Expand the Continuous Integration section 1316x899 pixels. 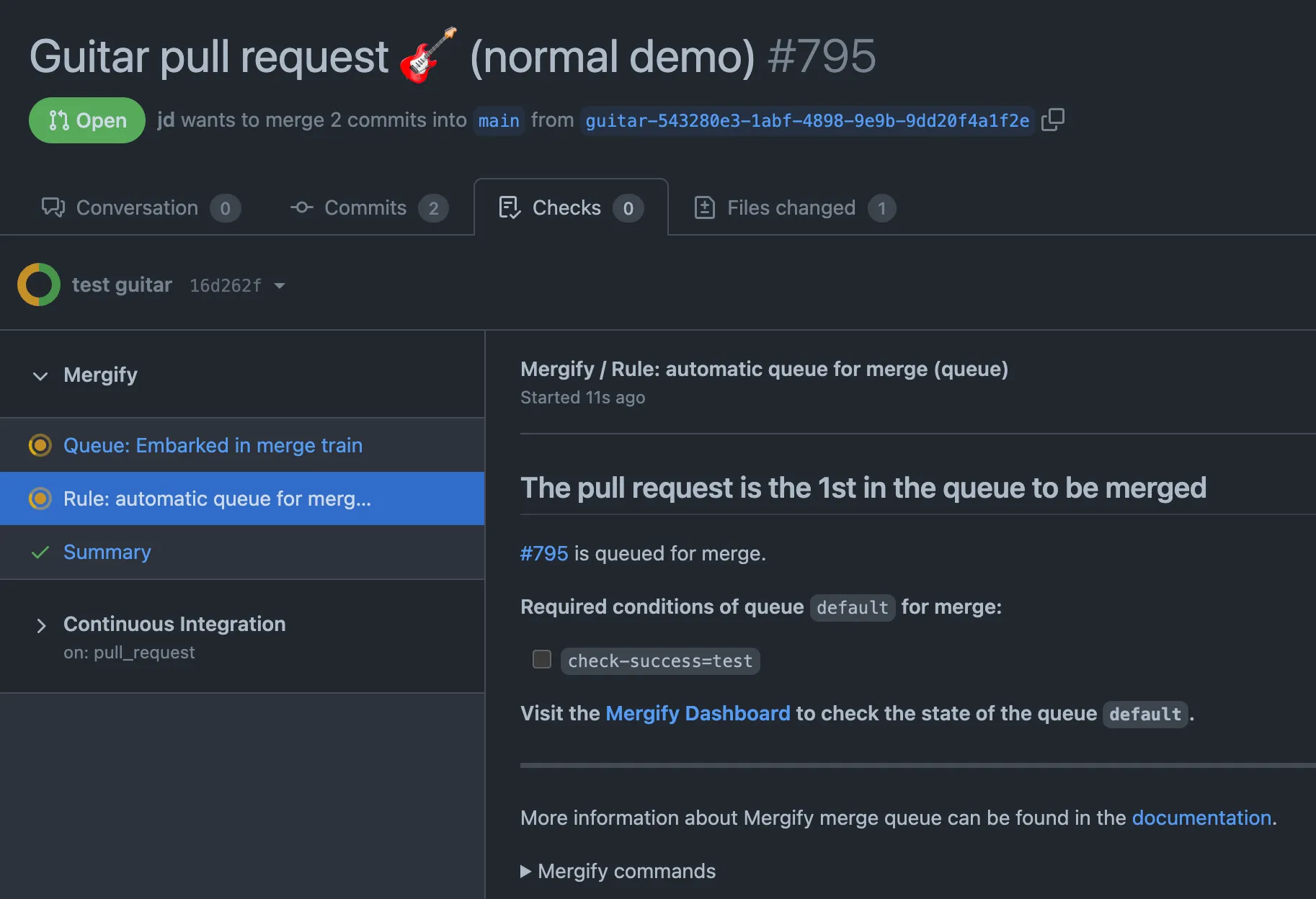pos(41,625)
